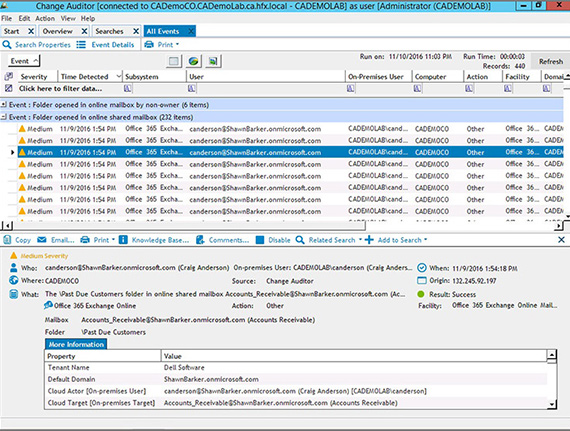
Task: Open the Add to Search dropdown
Action: coord(396,240)
